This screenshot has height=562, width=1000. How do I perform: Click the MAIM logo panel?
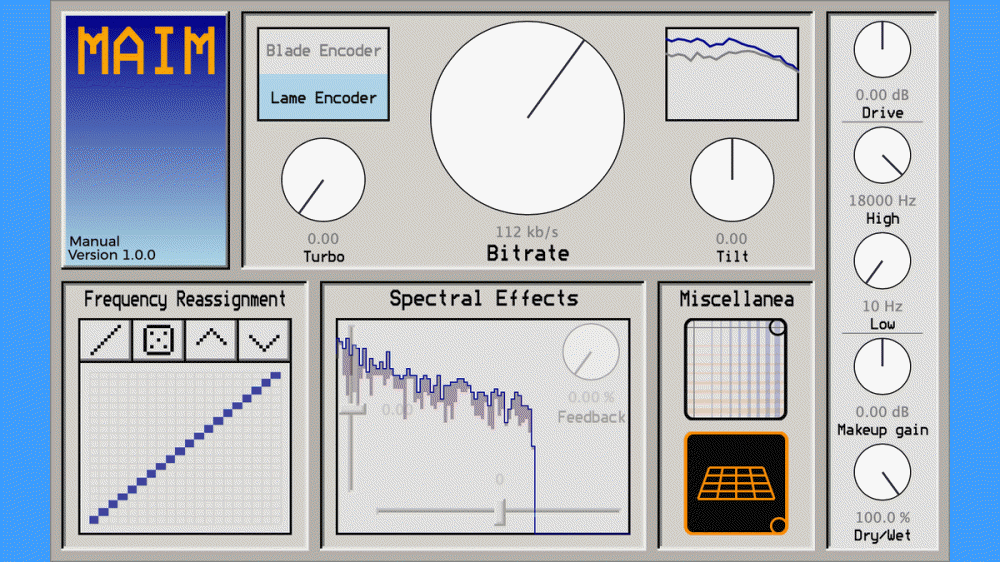[x=146, y=140]
